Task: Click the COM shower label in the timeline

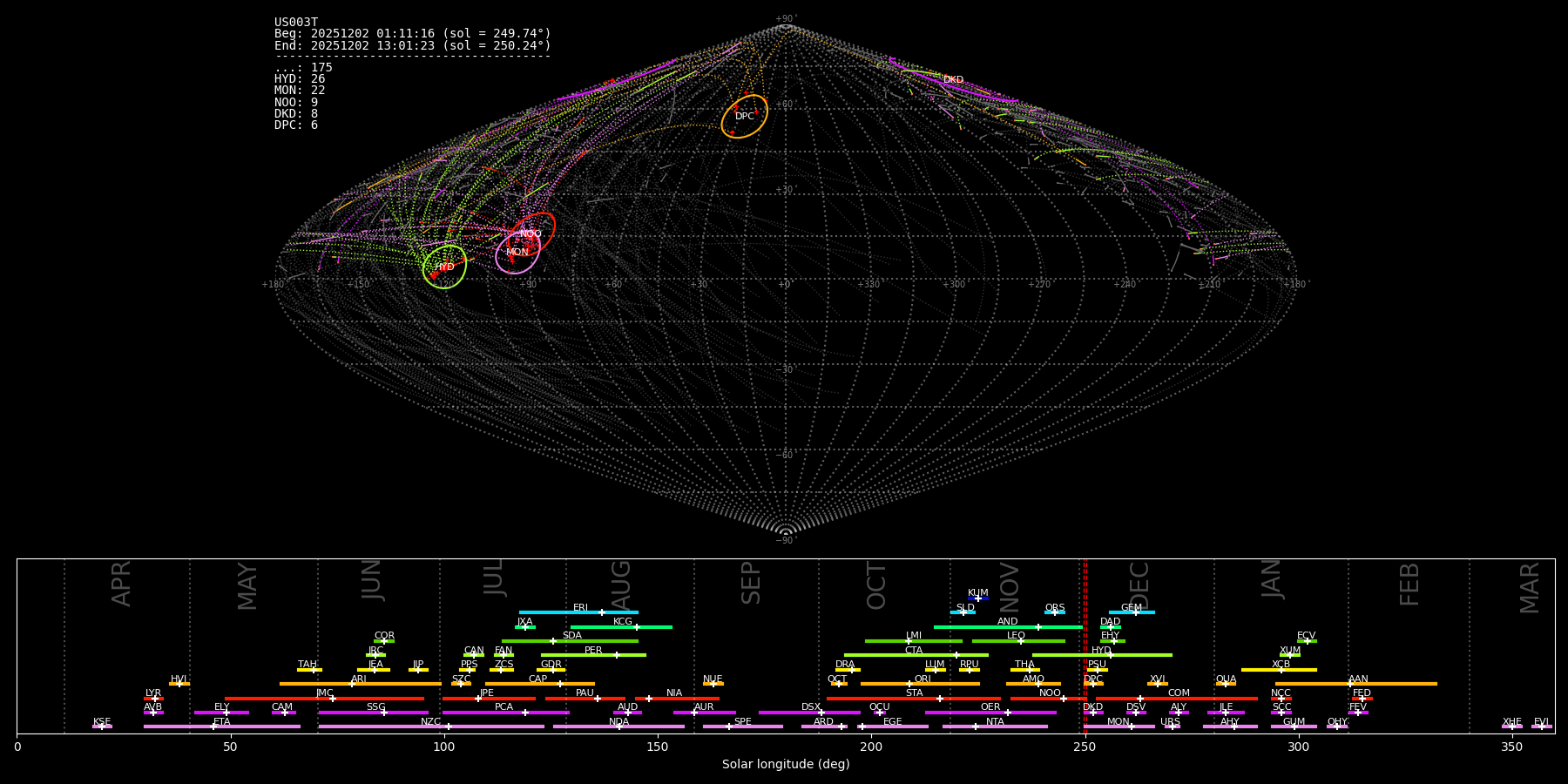Action: tap(1179, 693)
